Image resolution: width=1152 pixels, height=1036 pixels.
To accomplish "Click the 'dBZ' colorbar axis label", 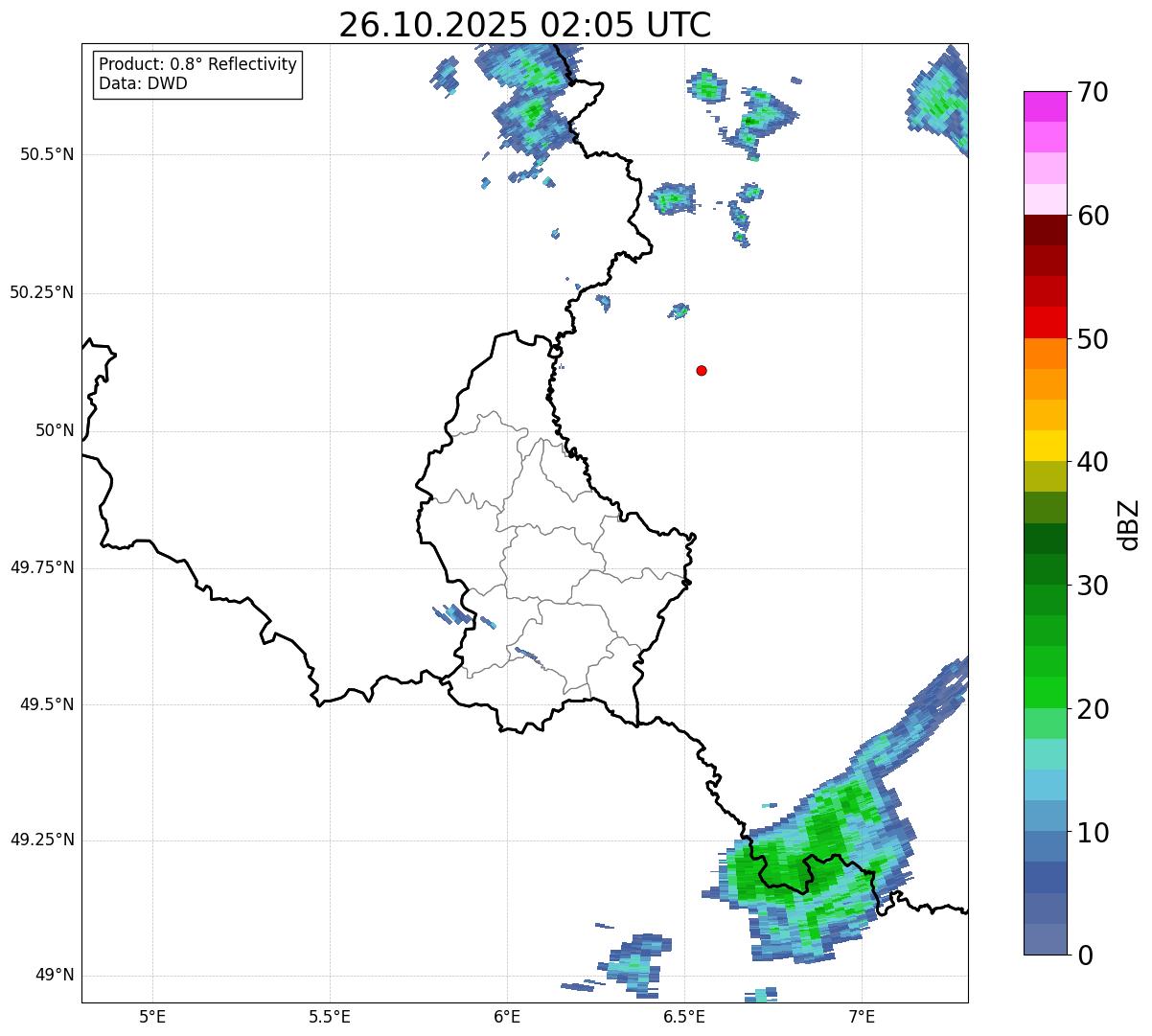I will [1129, 524].
